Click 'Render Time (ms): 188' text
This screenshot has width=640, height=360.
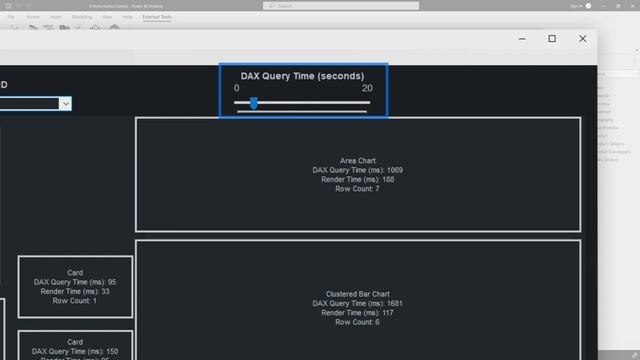358,180
